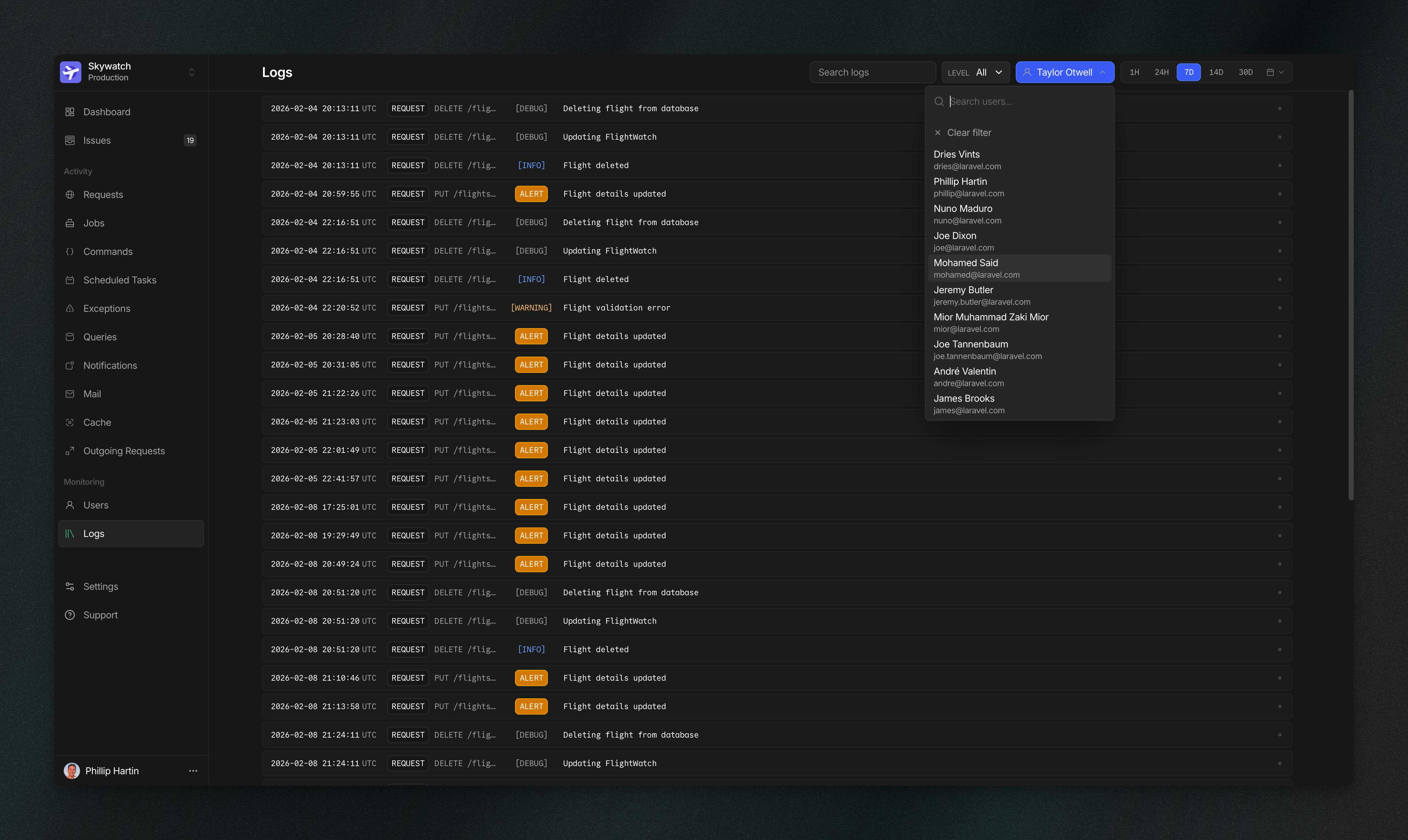Open the three-dot menu beside Phillip Hartin
Viewport: 1408px width, 840px height.
pyautogui.click(x=193, y=771)
